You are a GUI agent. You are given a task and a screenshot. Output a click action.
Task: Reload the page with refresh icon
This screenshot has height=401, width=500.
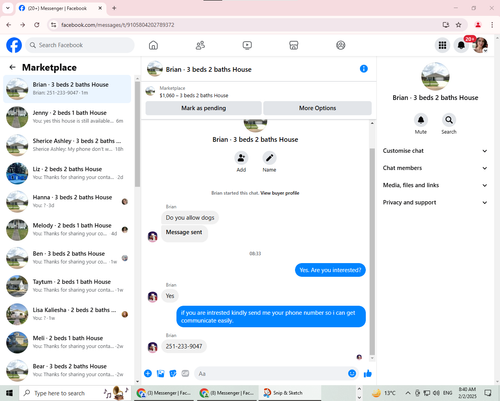point(37,25)
